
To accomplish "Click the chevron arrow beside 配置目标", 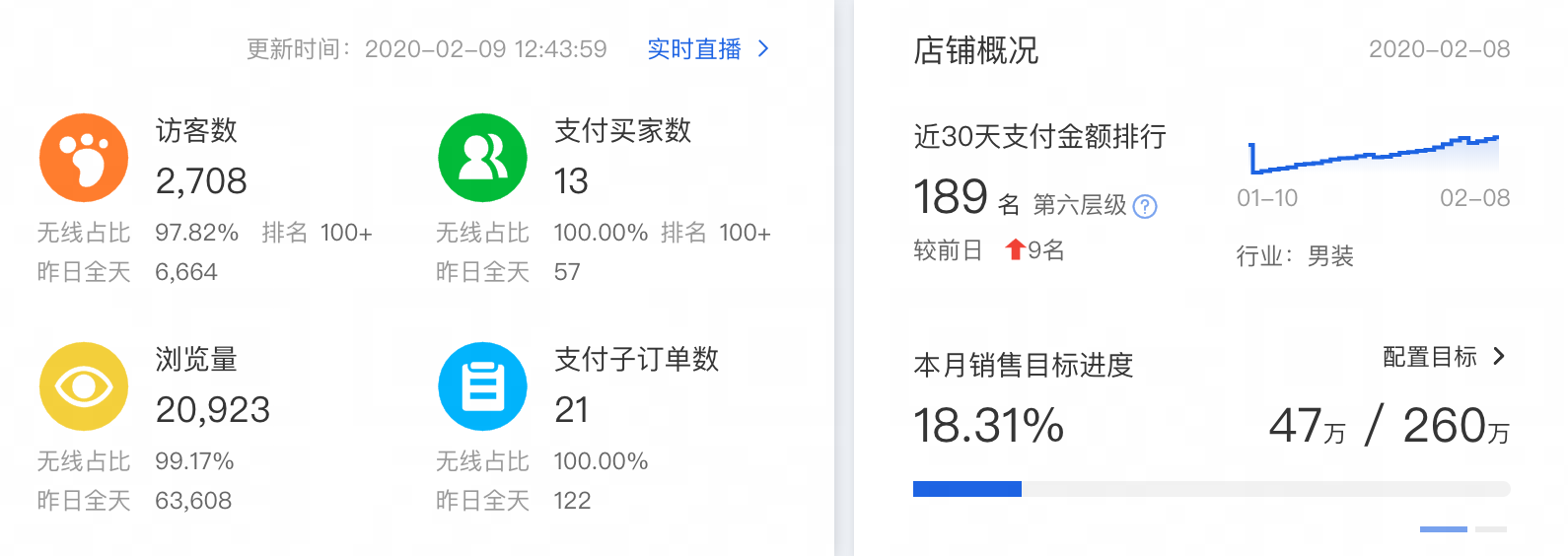I will [1499, 356].
